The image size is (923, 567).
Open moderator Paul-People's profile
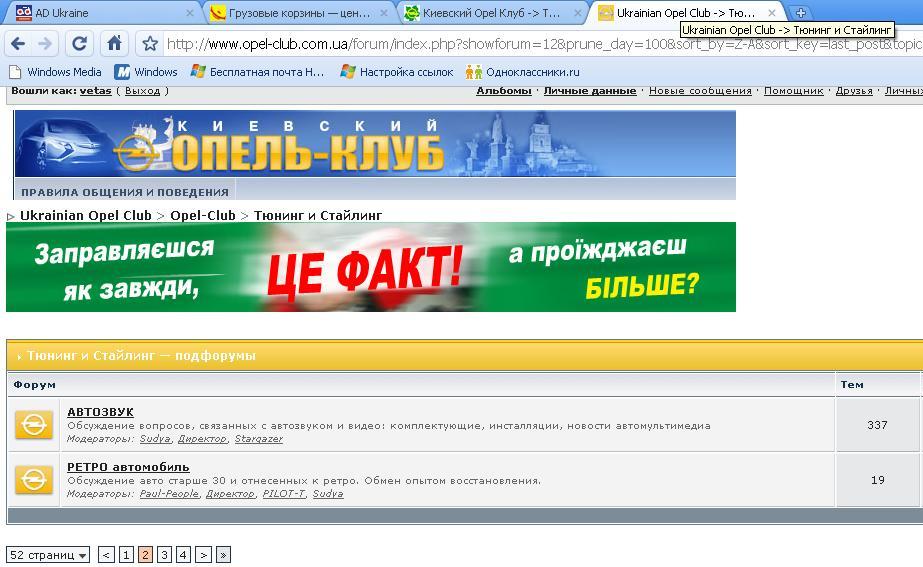click(169, 493)
